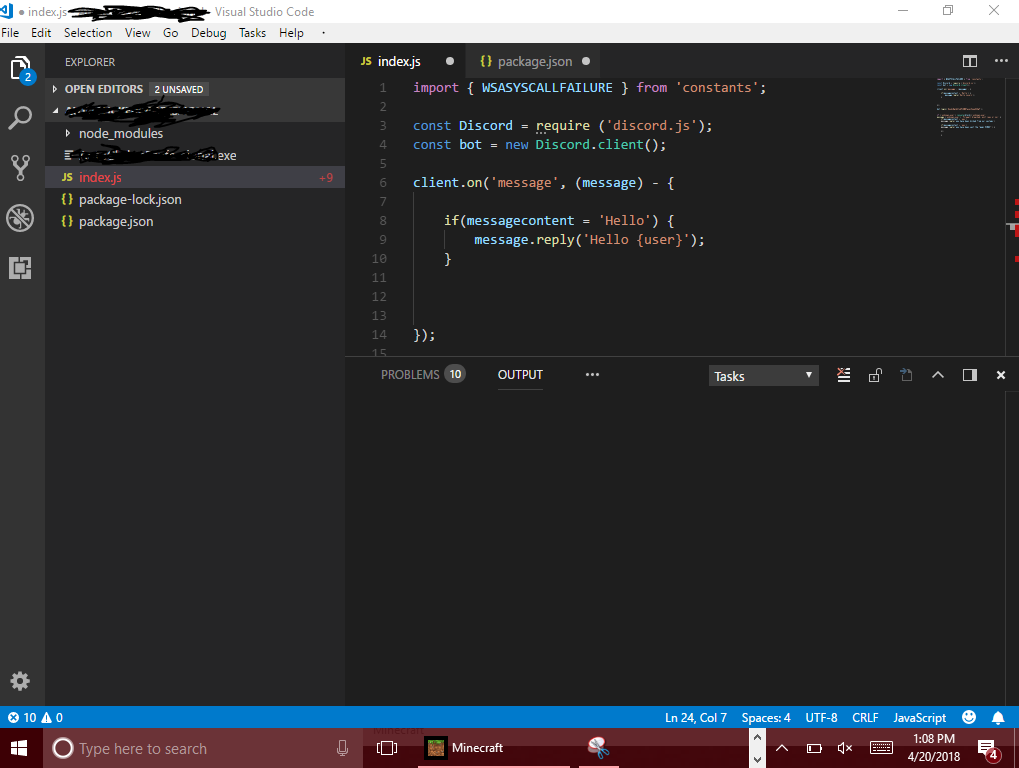This screenshot has width=1019, height=768.
Task: Close the unsaved index.js tab dot
Action: tap(450, 61)
